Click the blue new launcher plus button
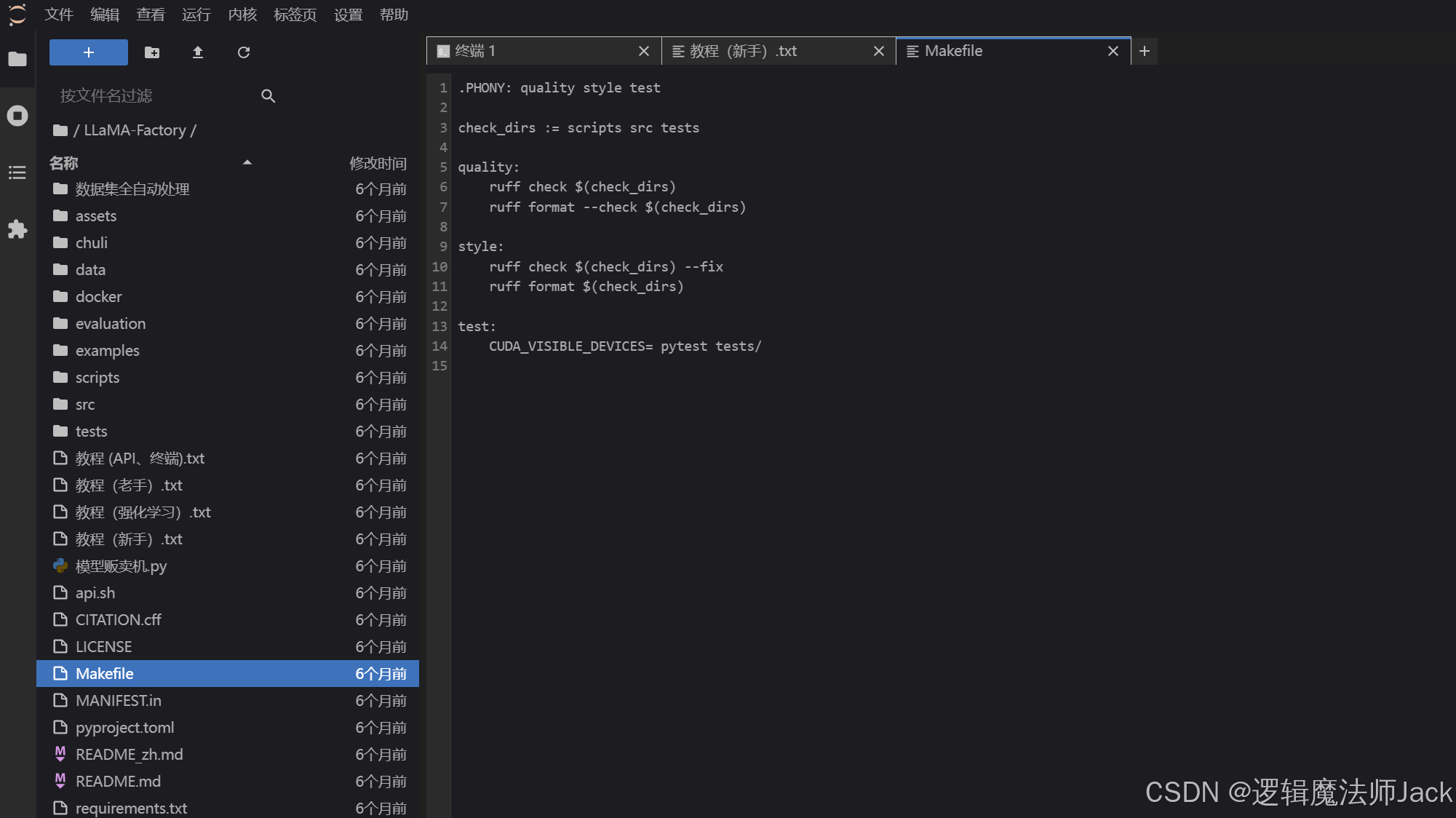The height and width of the screenshot is (818, 1456). [x=88, y=52]
